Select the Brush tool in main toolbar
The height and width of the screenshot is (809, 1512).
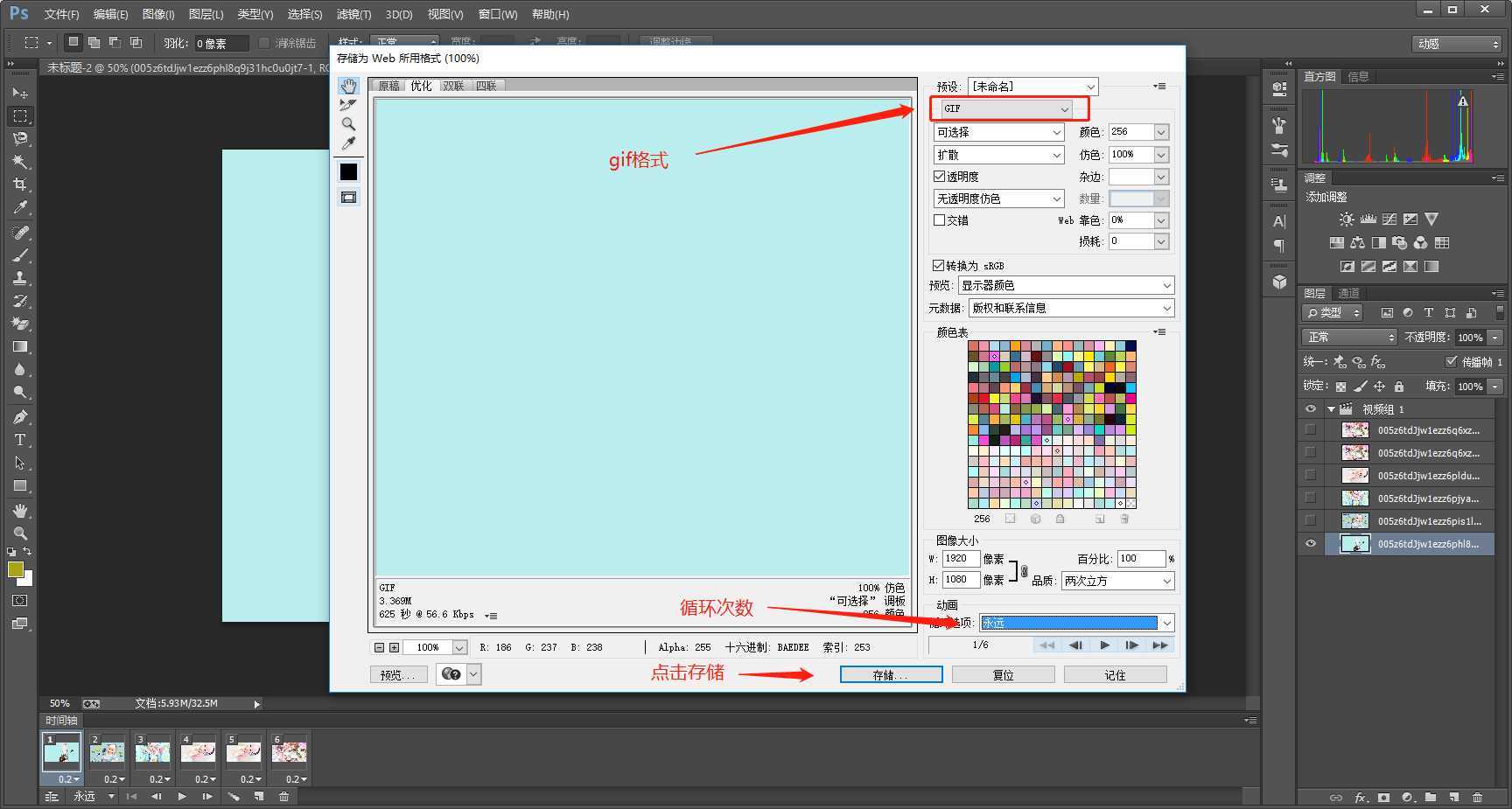(x=20, y=255)
